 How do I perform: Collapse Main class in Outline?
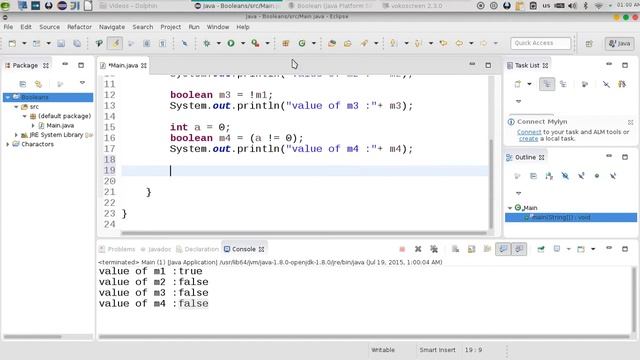(510, 208)
